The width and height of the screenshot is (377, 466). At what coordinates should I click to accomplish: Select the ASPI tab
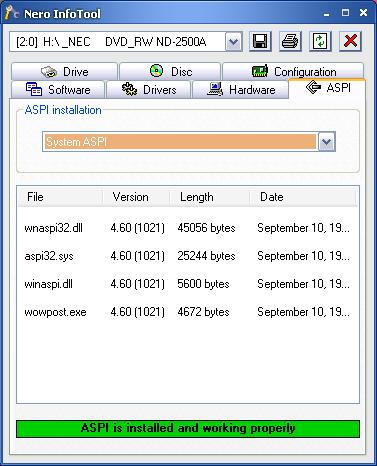pyautogui.click(x=327, y=88)
